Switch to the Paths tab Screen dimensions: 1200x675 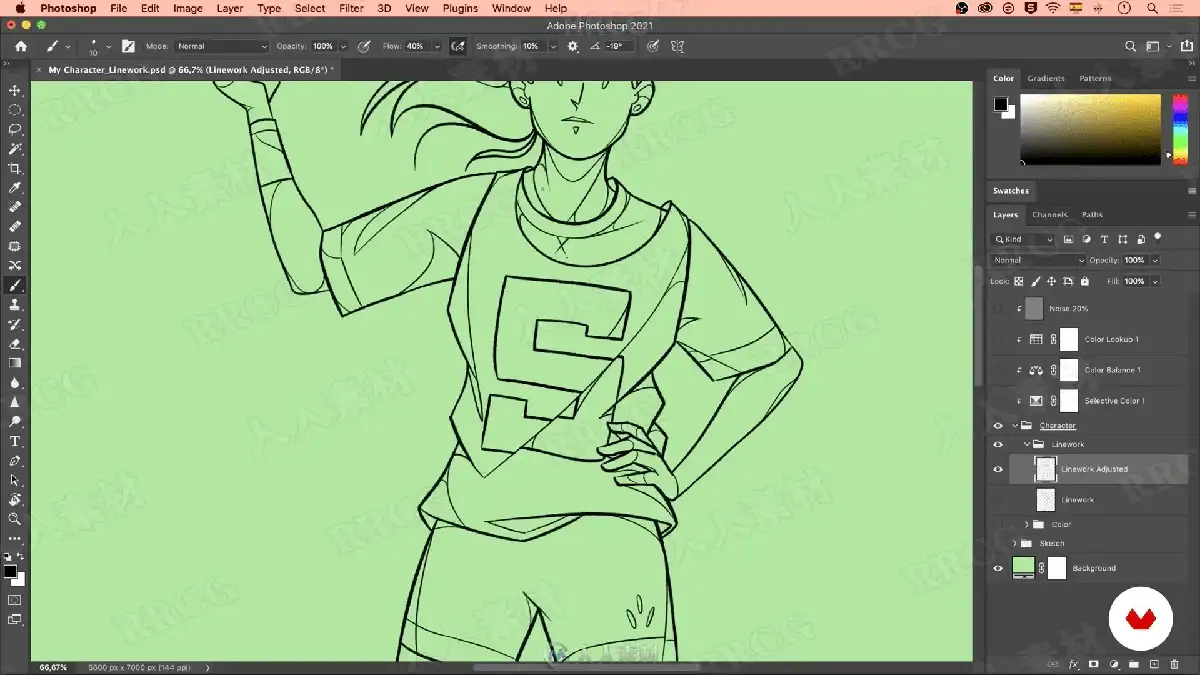pos(1092,215)
